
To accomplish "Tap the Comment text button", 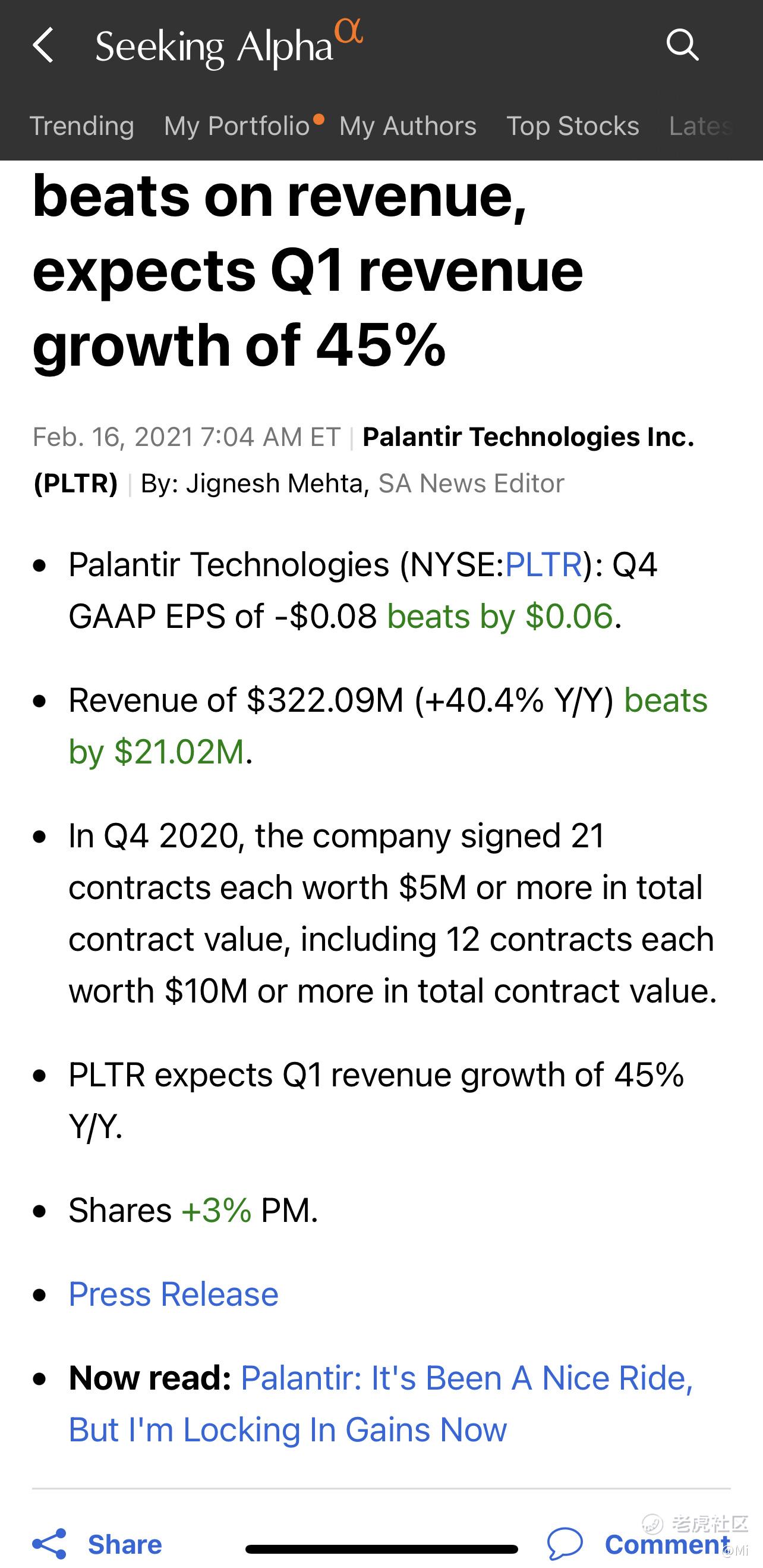I will 667,1544.
